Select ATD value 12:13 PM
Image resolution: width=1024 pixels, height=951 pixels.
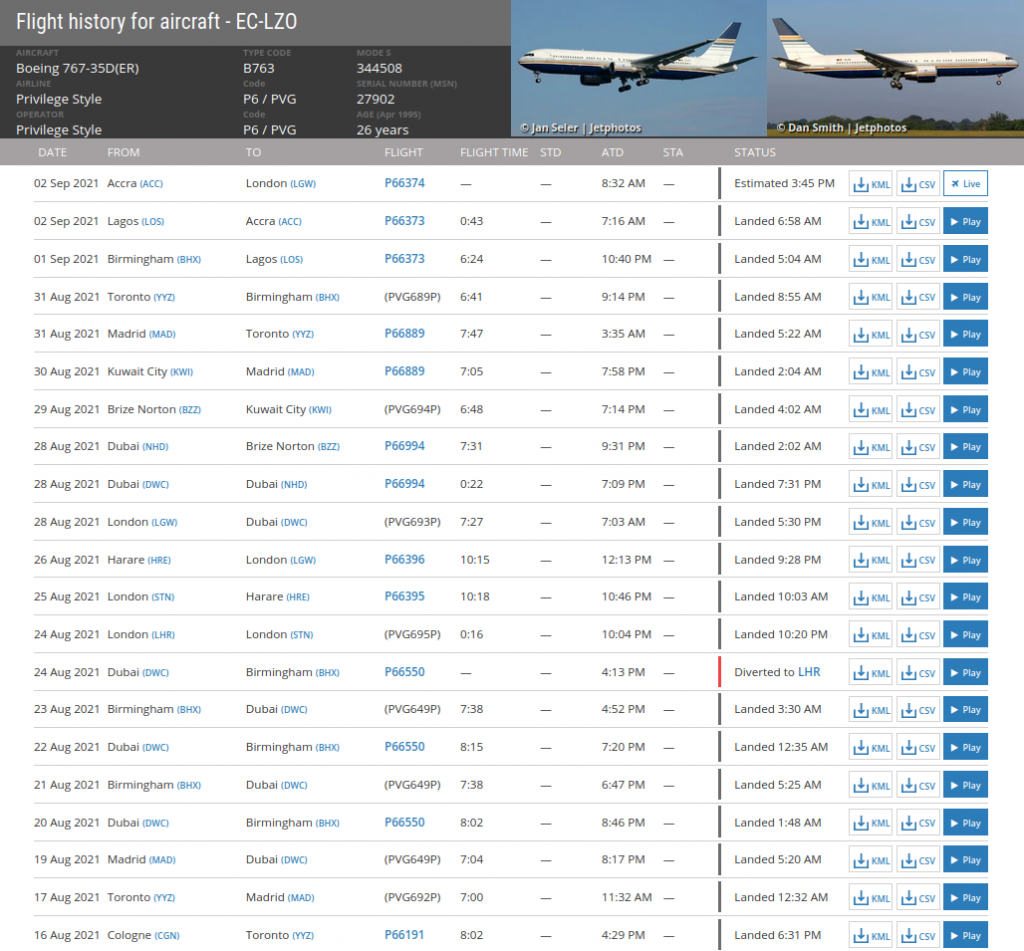626,560
